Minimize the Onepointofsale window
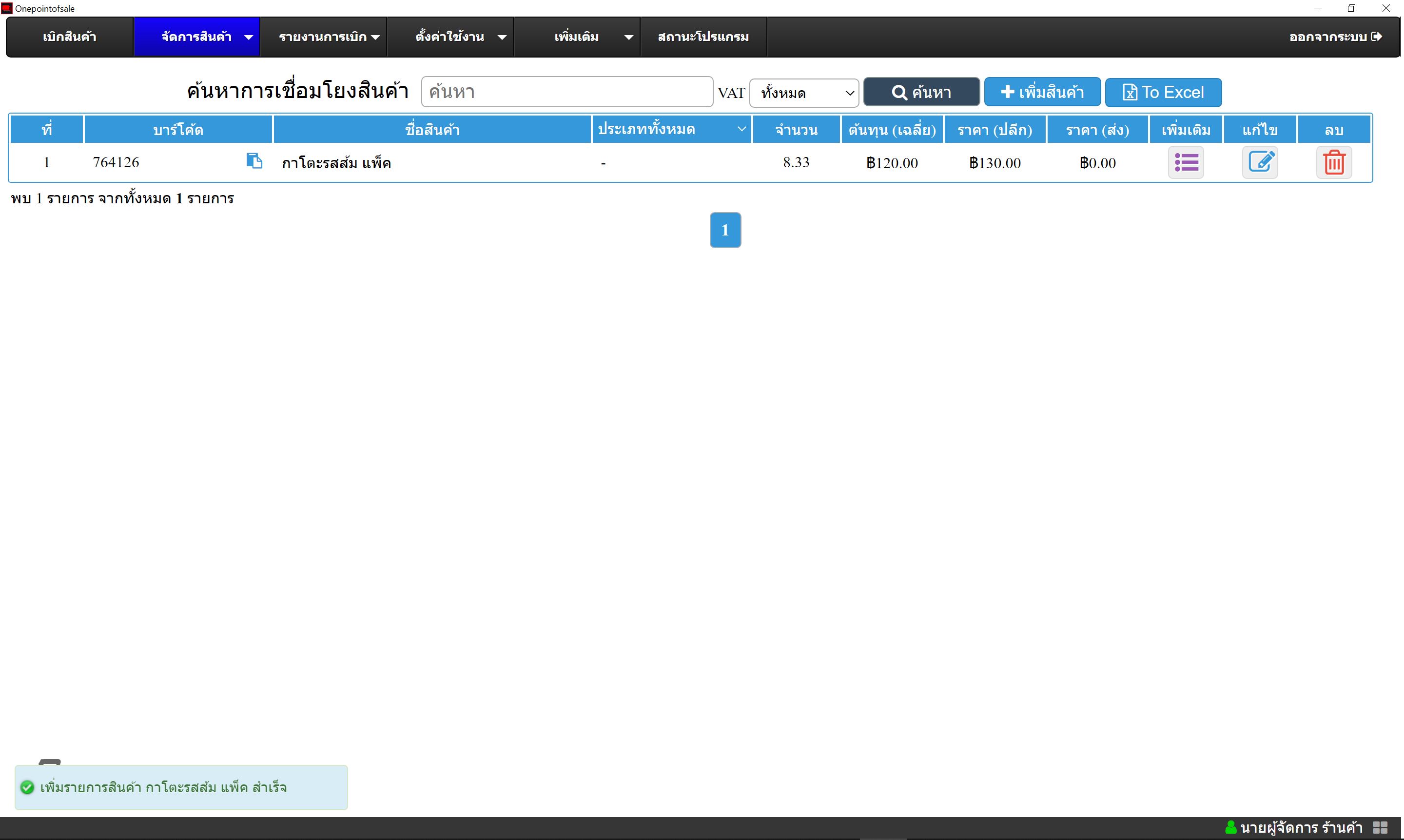 pyautogui.click(x=1317, y=8)
